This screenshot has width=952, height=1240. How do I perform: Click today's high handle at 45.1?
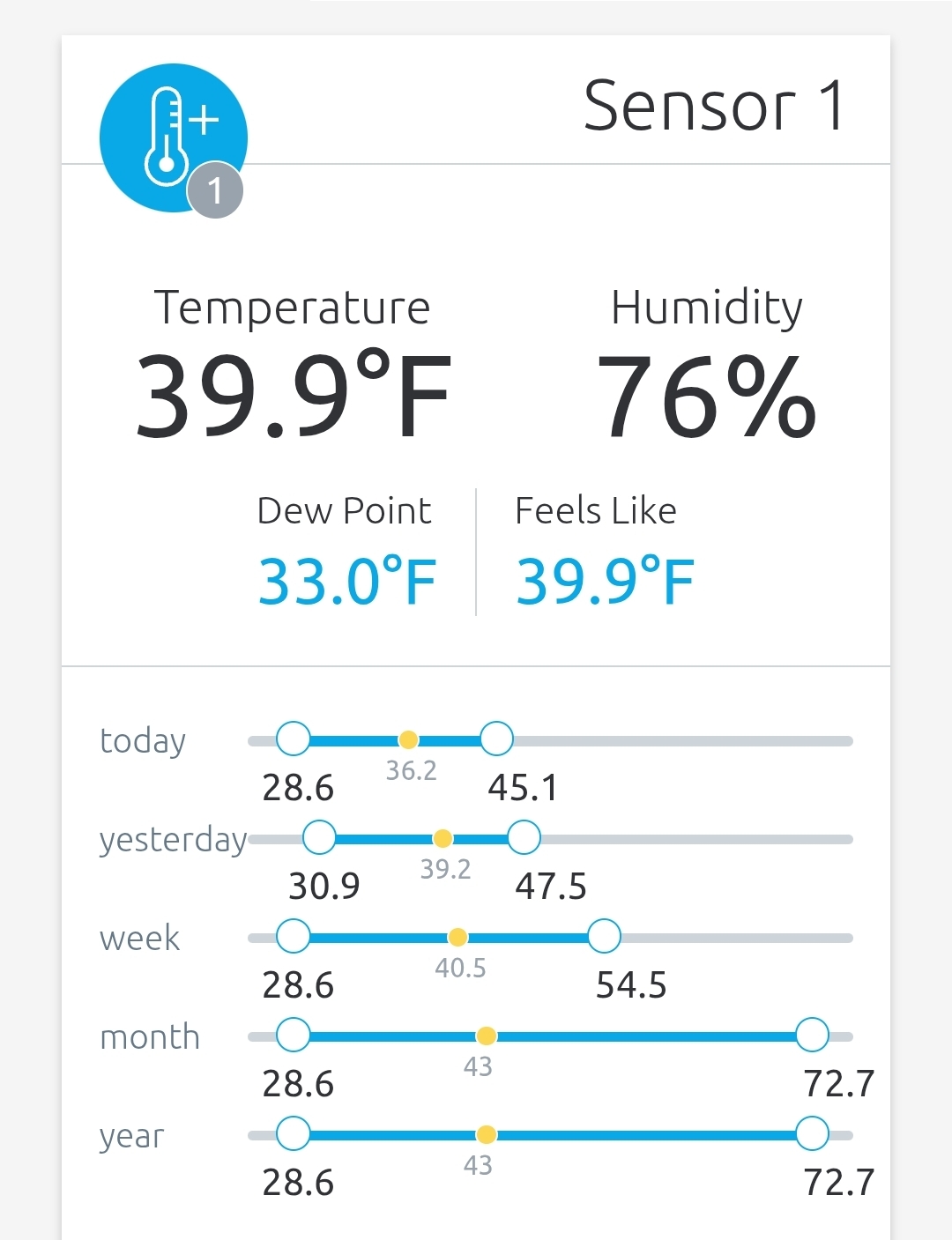(496, 739)
